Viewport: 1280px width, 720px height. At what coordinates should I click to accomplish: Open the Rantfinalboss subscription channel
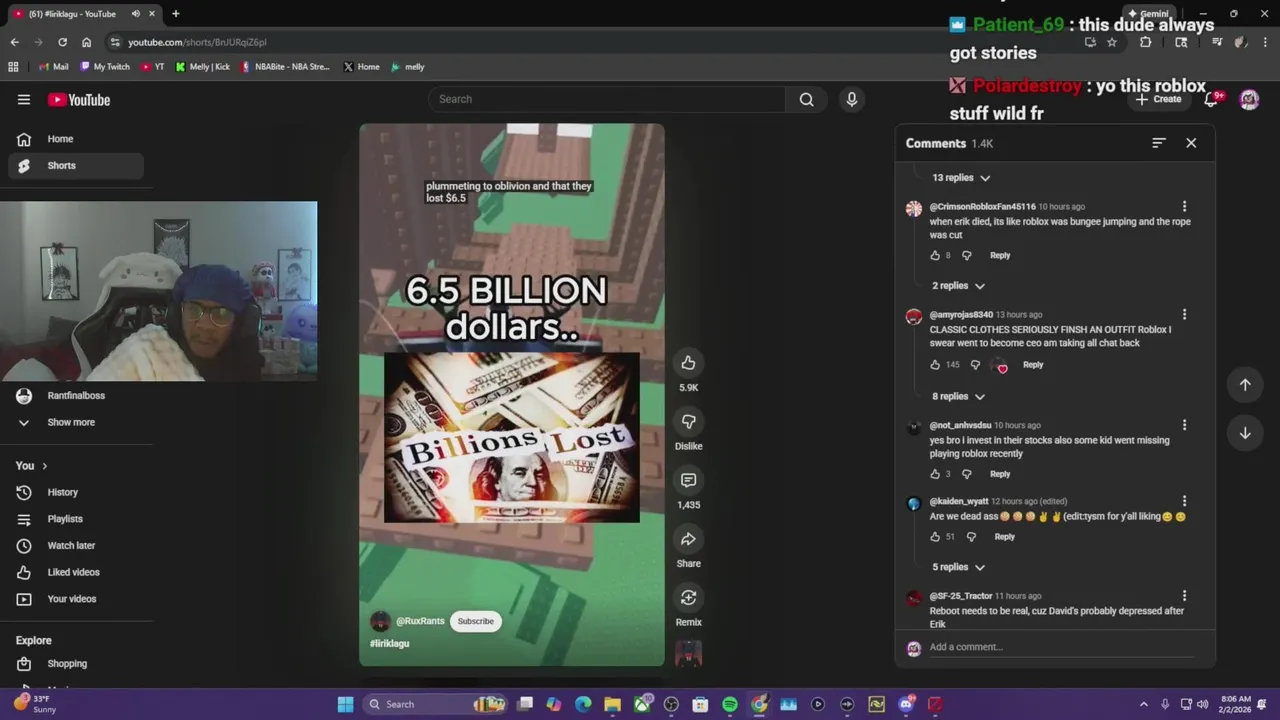(76, 396)
